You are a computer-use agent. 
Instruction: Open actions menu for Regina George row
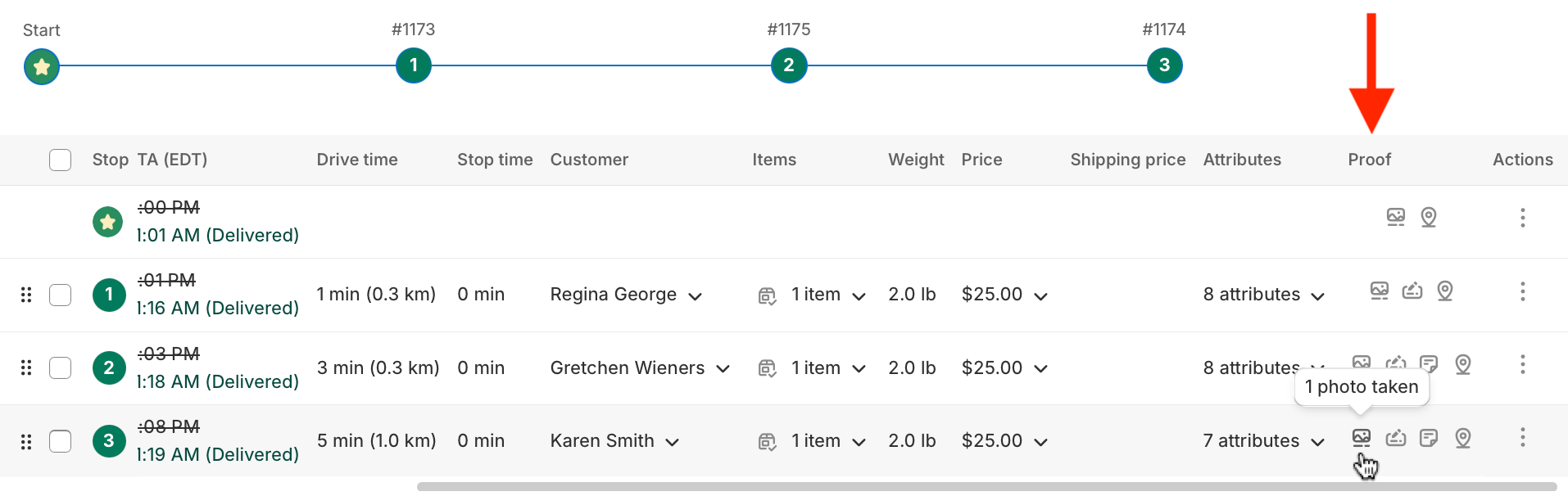click(x=1522, y=291)
